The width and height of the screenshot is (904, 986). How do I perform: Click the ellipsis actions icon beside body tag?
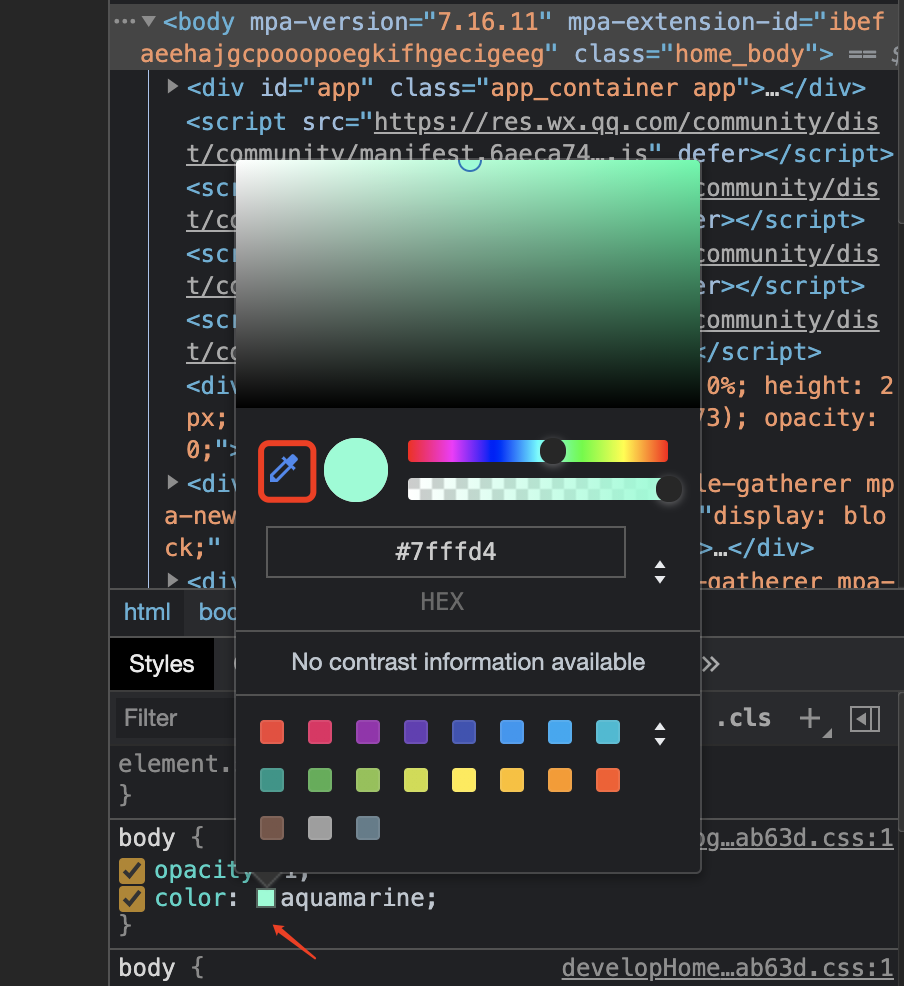(x=124, y=21)
